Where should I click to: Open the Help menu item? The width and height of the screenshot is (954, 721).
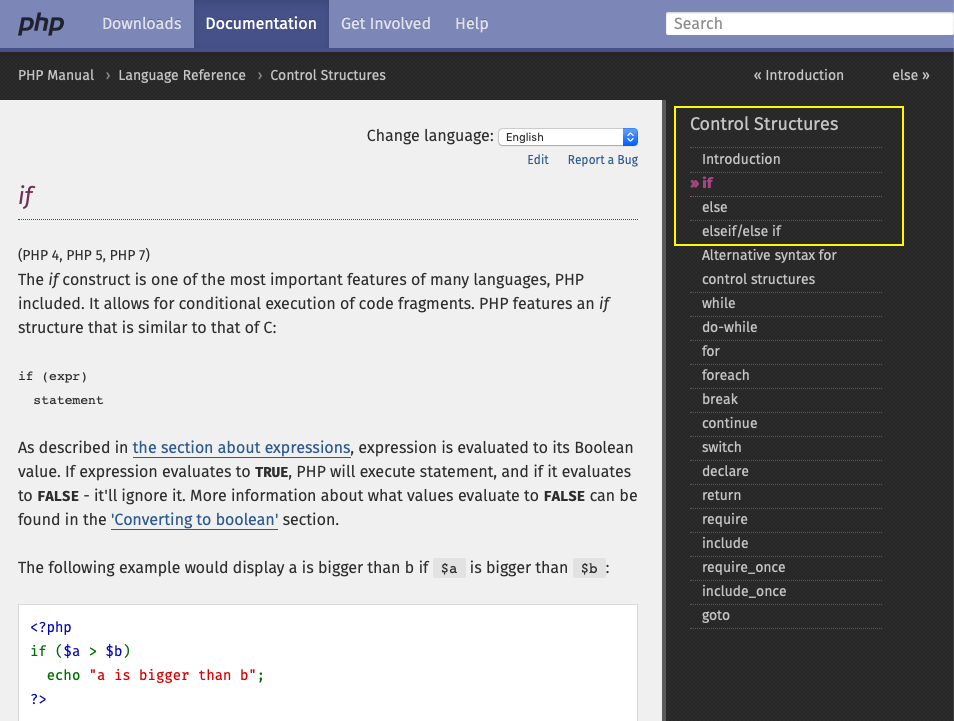coord(472,24)
